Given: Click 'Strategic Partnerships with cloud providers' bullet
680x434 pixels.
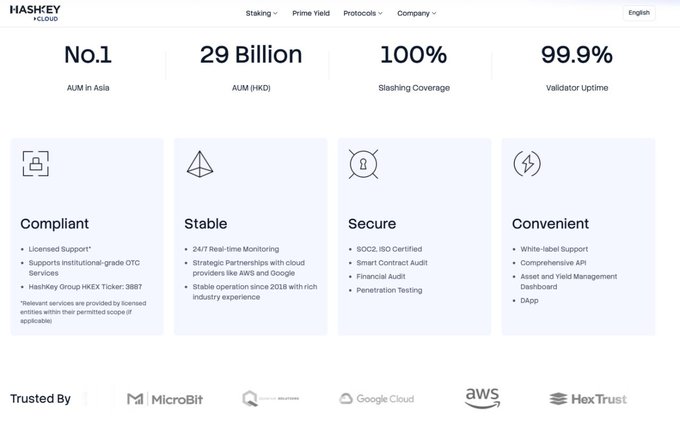Looking at the screenshot, I should [x=248, y=268].
